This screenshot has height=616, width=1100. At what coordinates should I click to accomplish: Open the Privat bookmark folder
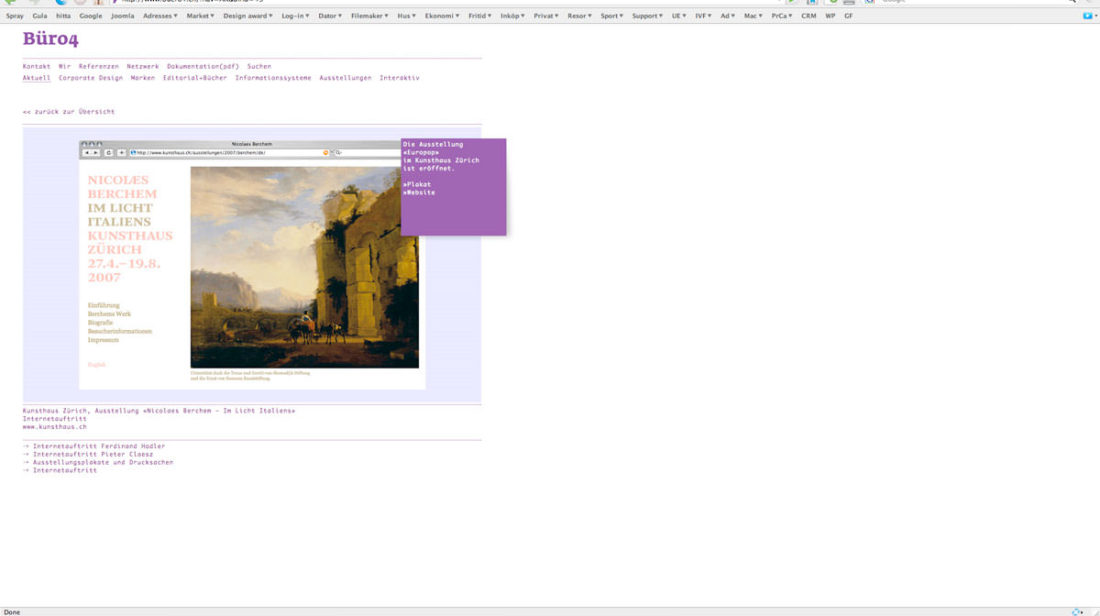tap(546, 15)
